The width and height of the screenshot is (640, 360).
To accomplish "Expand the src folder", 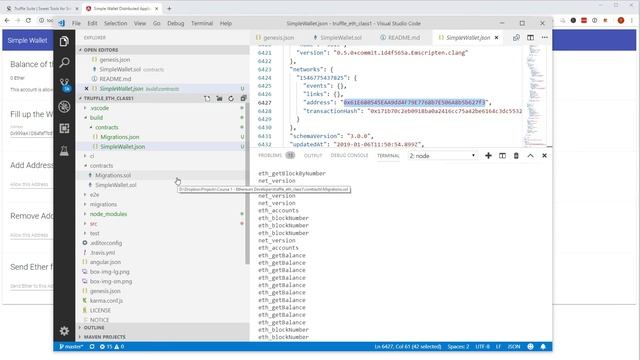I will tap(93, 224).
